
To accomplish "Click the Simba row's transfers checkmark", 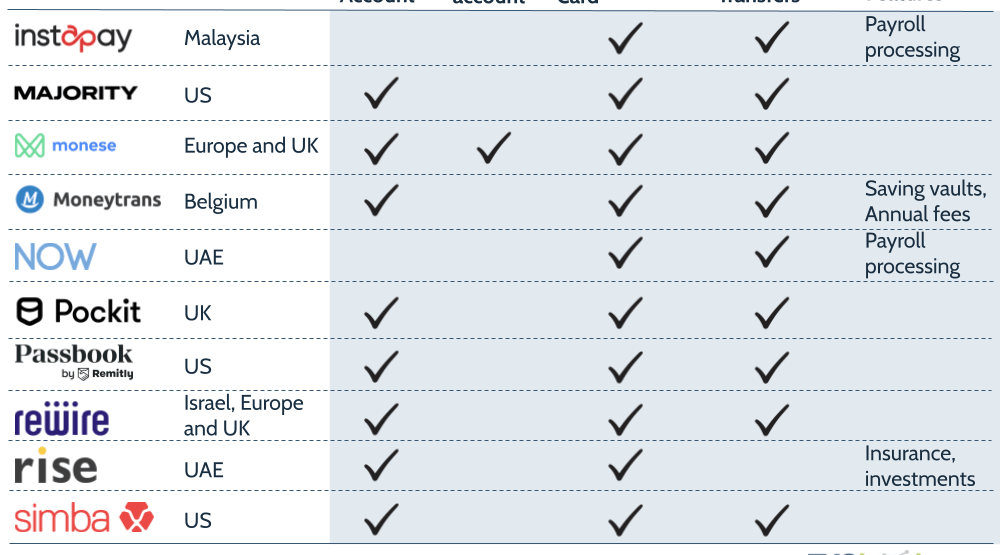I will (x=772, y=519).
